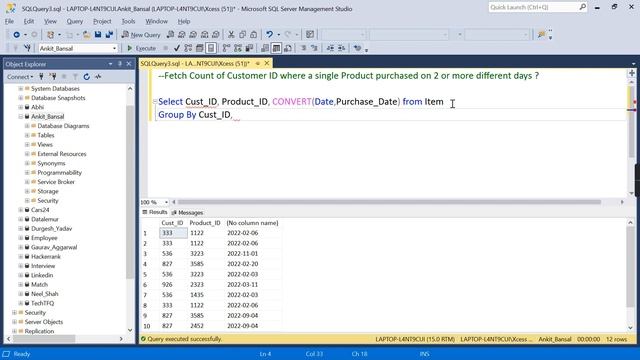Click Change Connection icon left of database dropdown
Viewport: 640px width, 360px height.
(27, 48)
